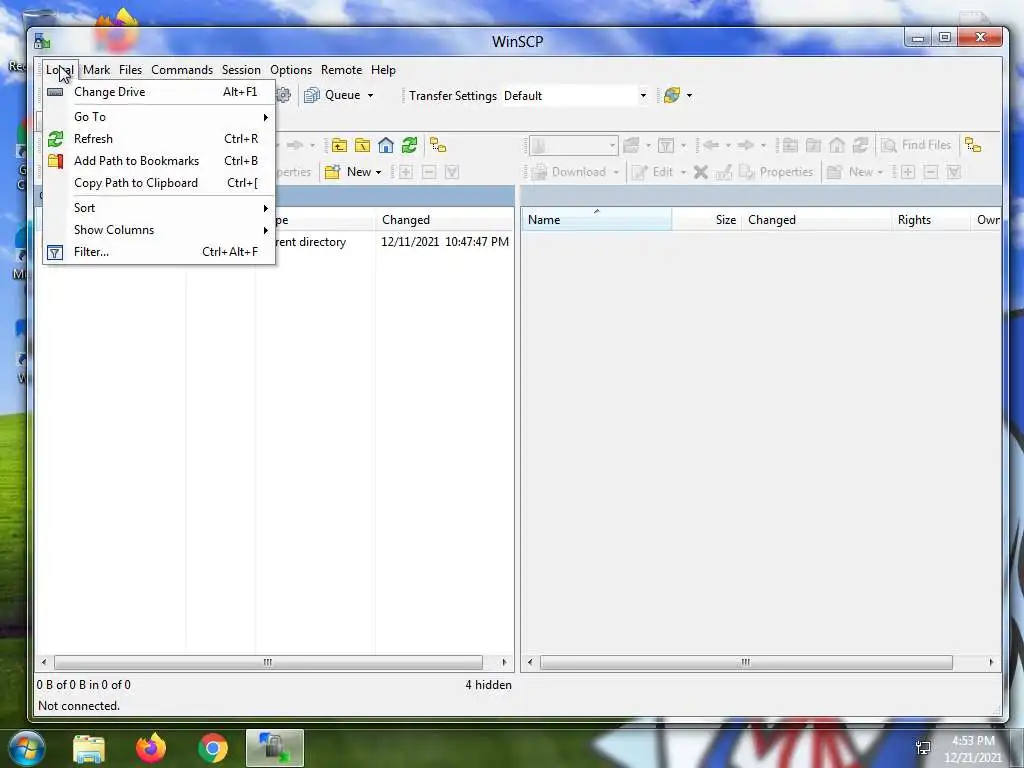1024x768 pixels.
Task: Click remote parent directory icon
Action: pyautogui.click(x=790, y=146)
